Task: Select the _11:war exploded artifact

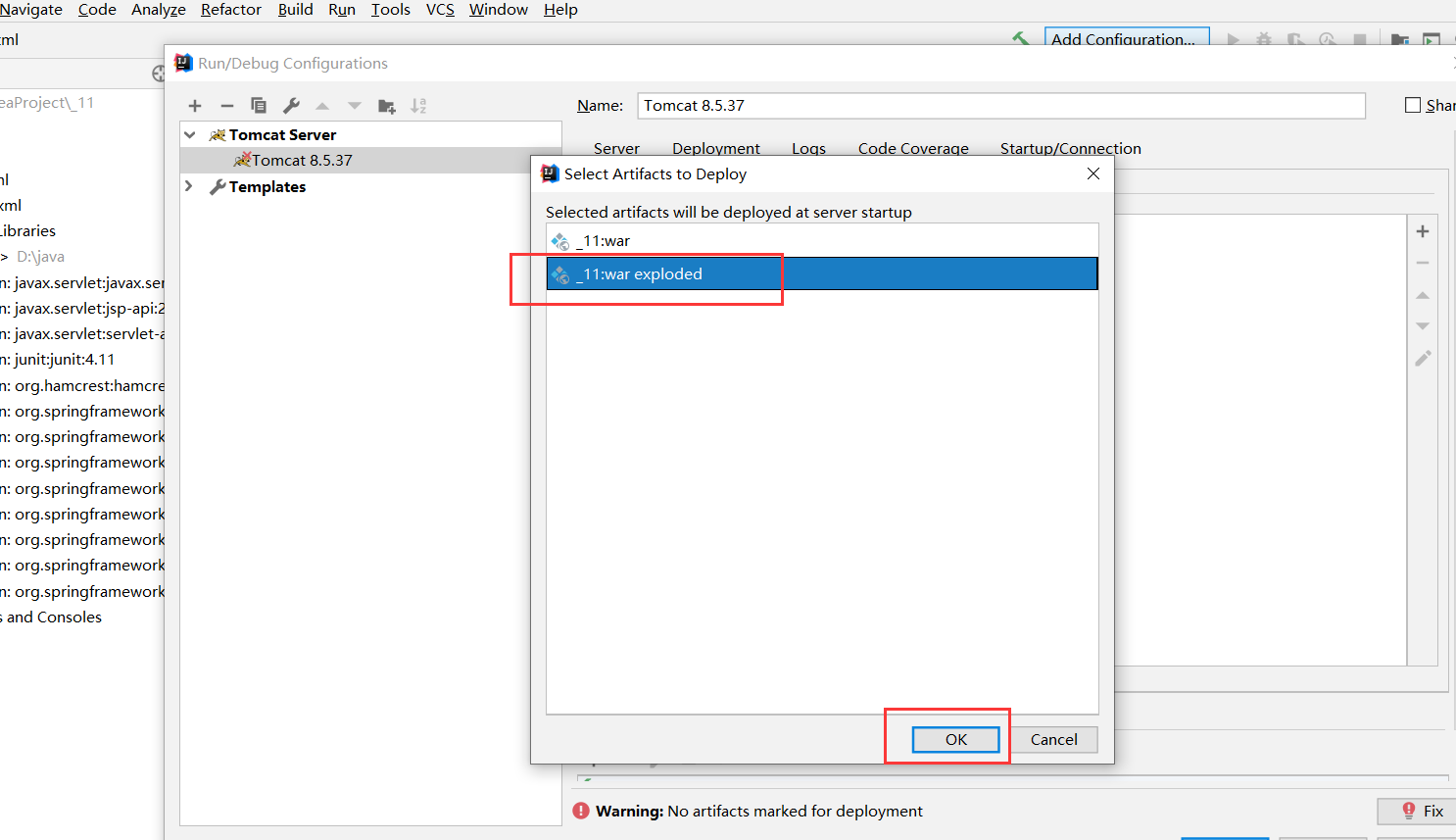Action: [x=822, y=273]
